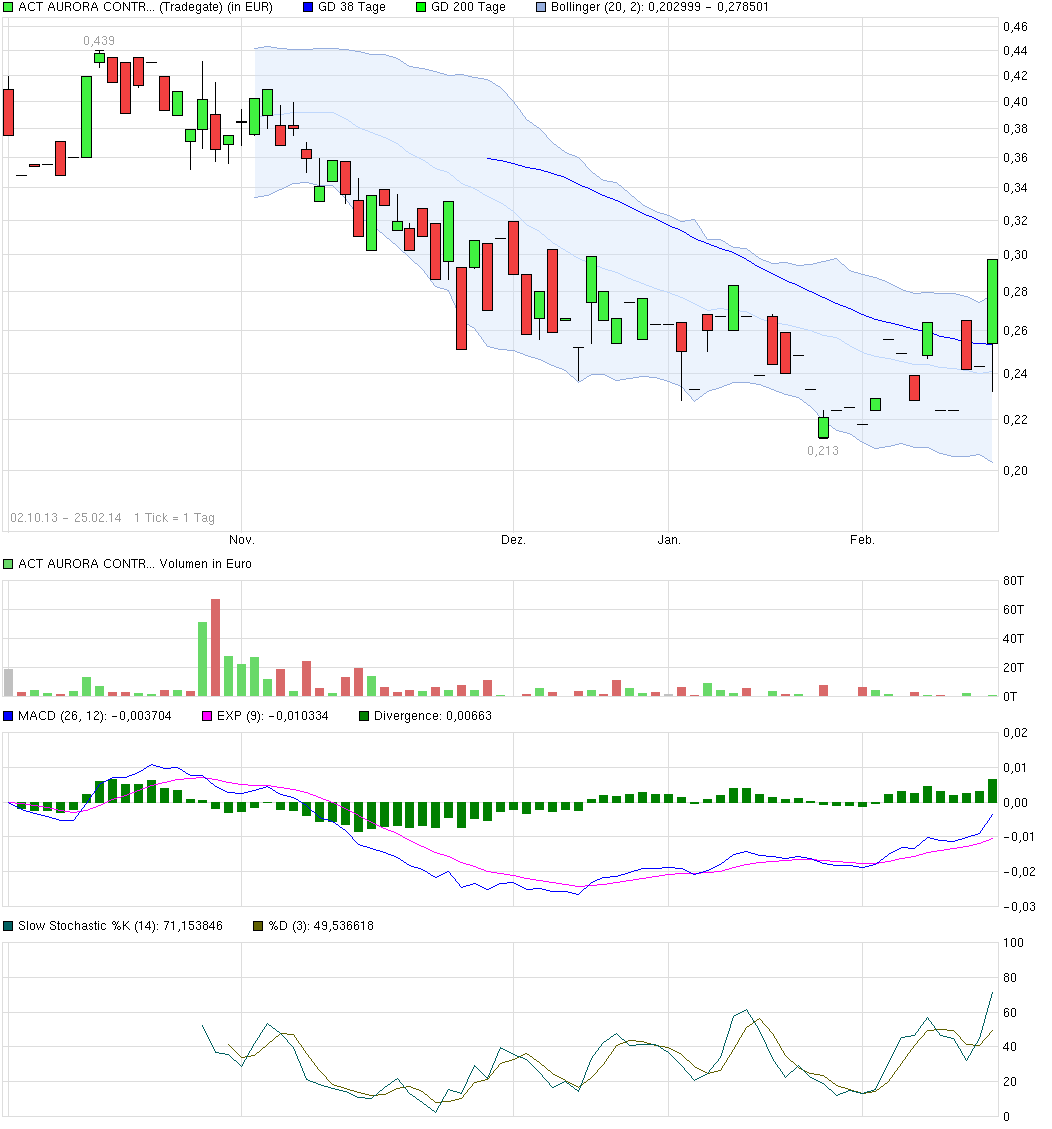
Task: Click the magenta EXP (9) legend swatch
Action: 208,716
